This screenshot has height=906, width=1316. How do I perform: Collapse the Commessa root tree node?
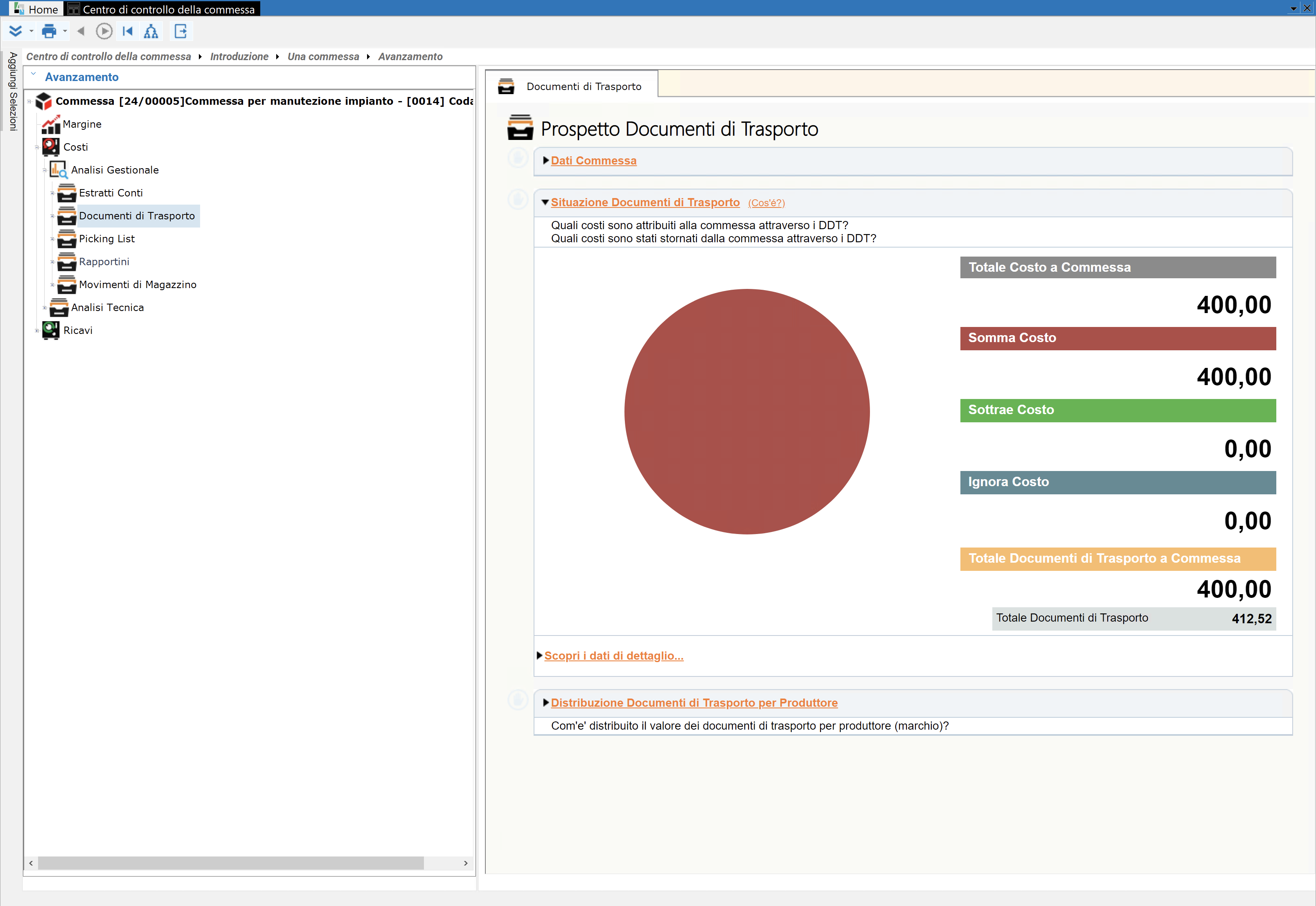(29, 101)
